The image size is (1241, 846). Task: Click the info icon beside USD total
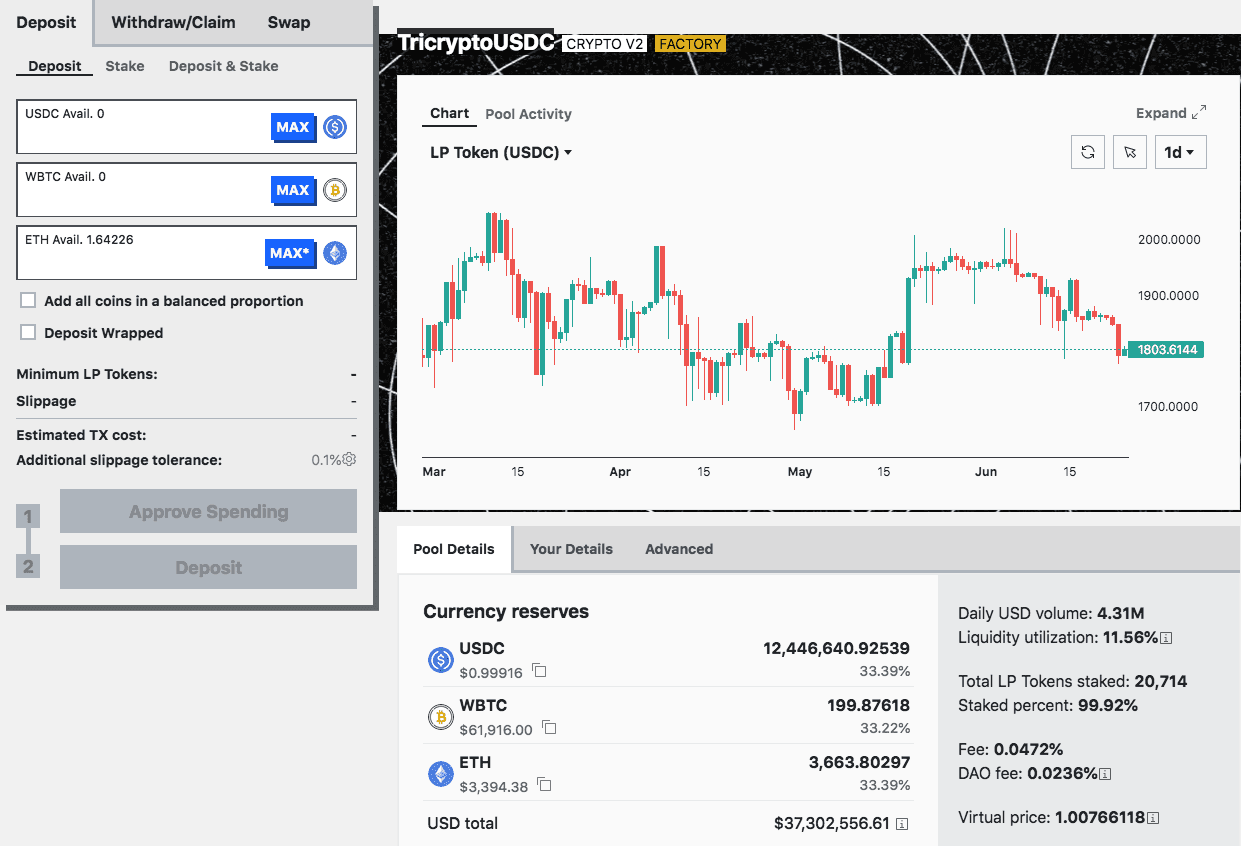click(x=902, y=824)
